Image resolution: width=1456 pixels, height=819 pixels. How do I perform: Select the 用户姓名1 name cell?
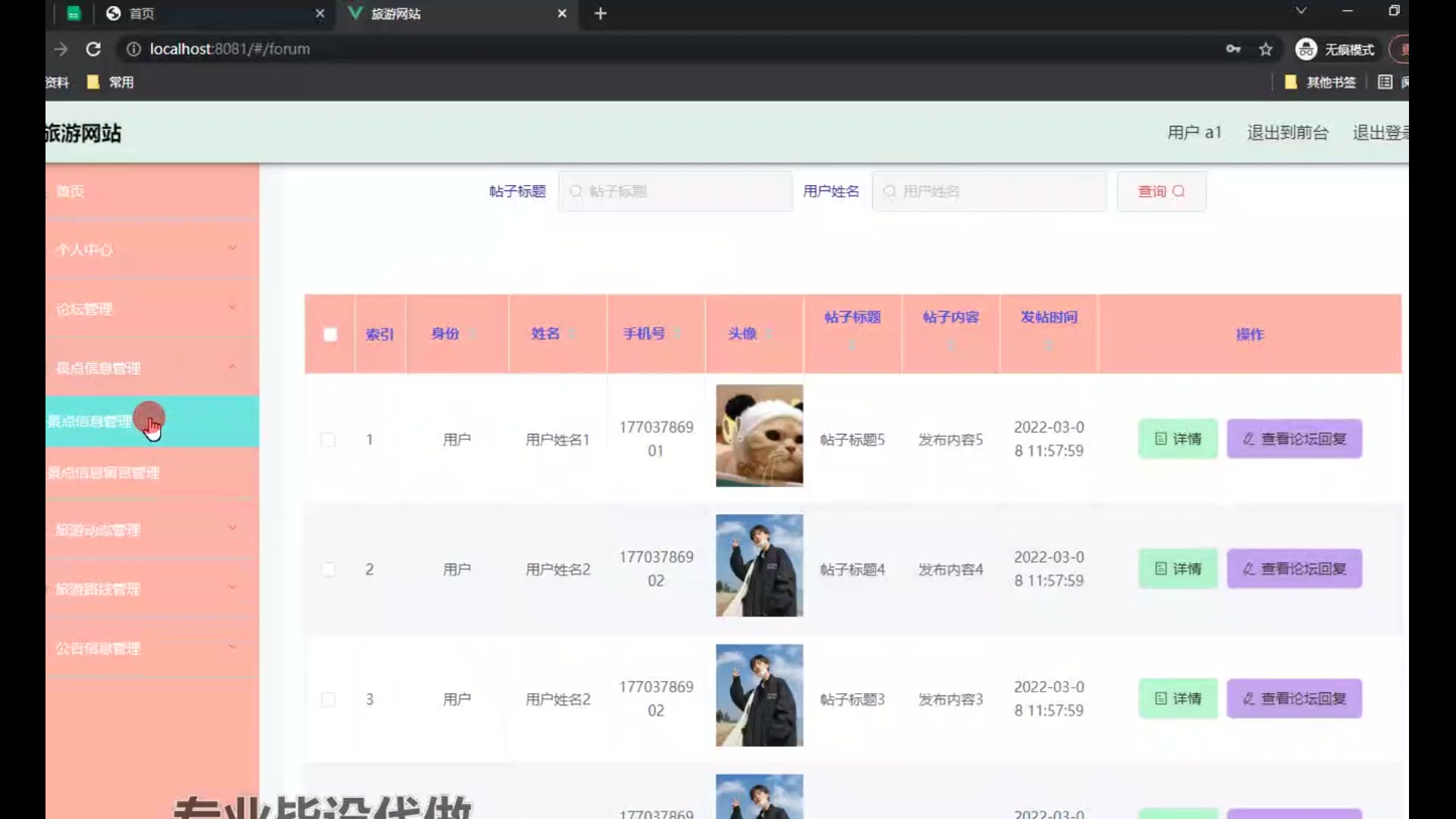click(x=557, y=440)
